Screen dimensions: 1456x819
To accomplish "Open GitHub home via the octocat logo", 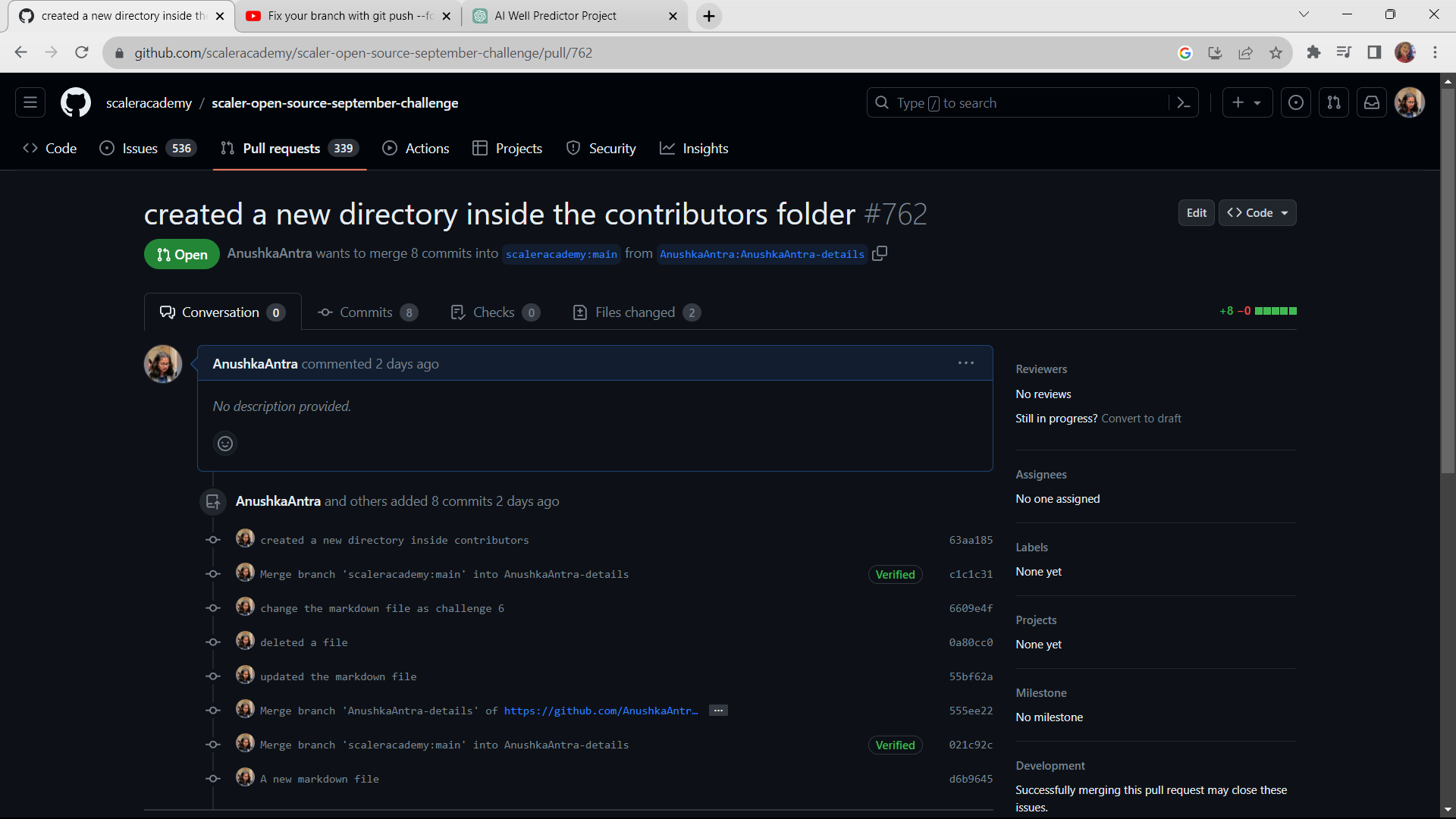I will (x=75, y=102).
